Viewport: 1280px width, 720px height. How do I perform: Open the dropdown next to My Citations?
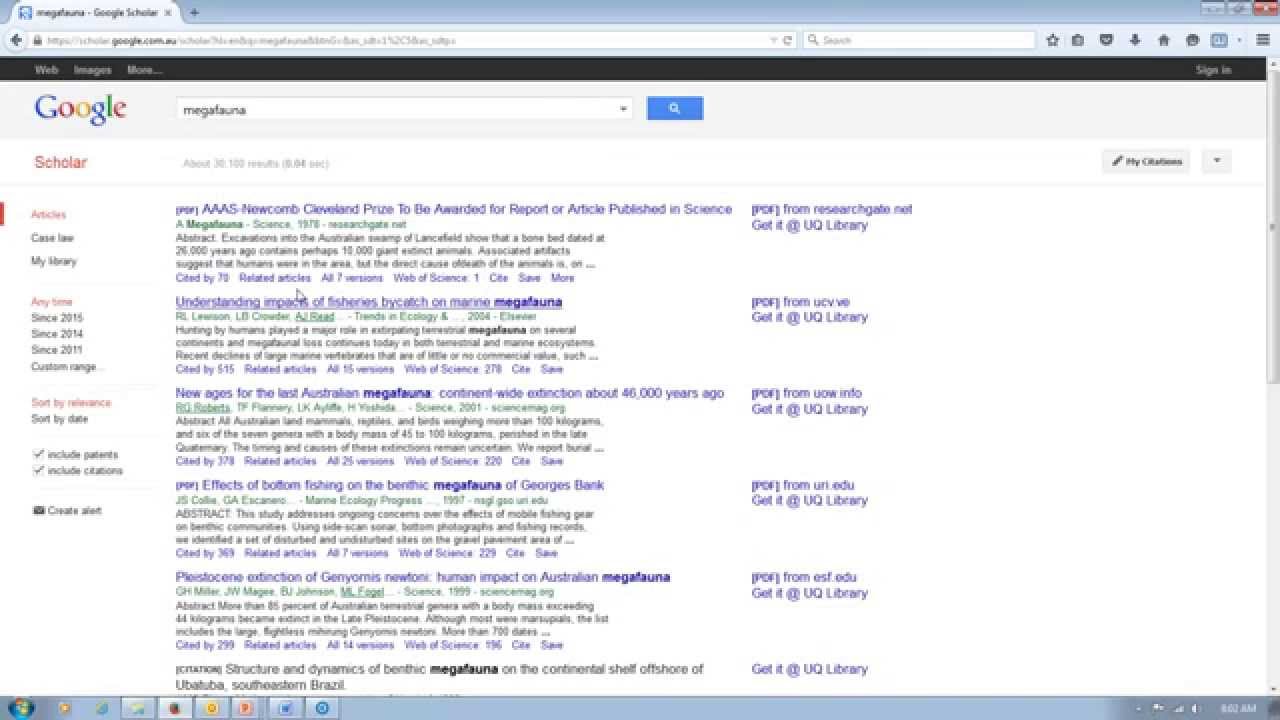click(x=1217, y=161)
